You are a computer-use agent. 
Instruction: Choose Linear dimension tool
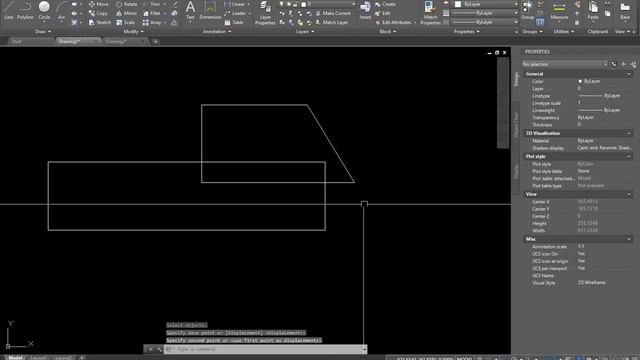(235, 4)
